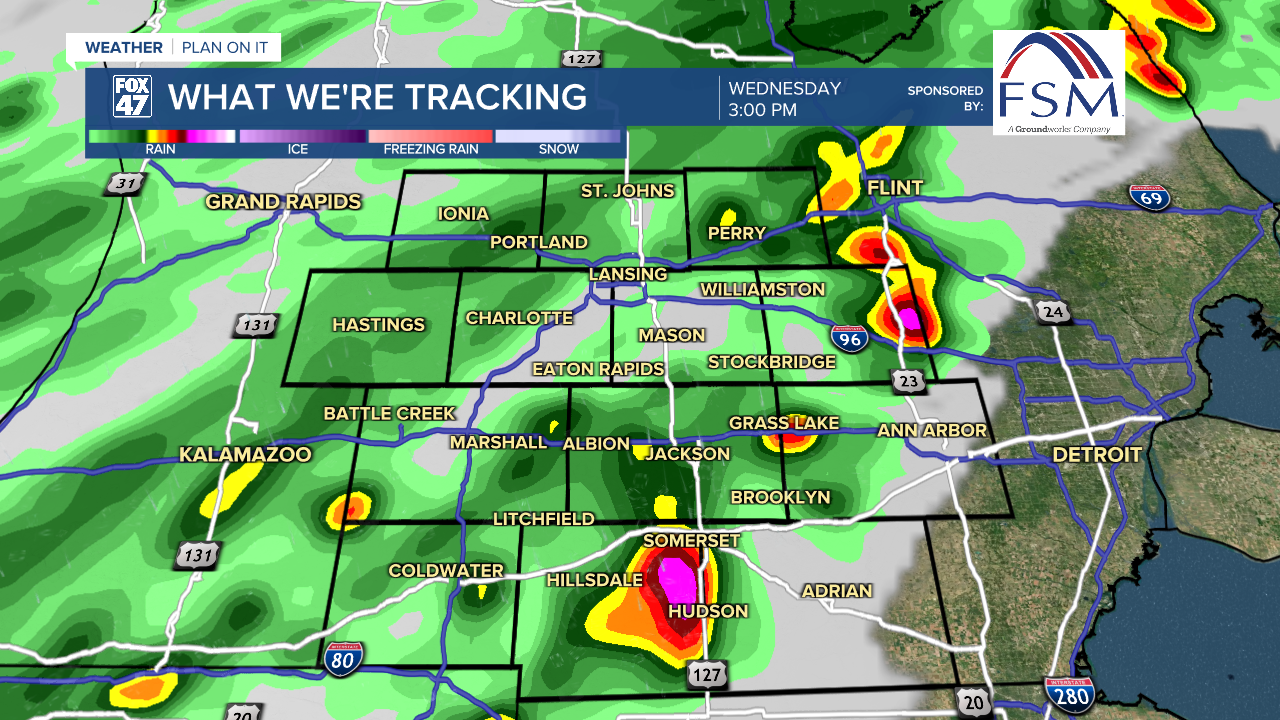Select the Interstate 96 highway shield
This screenshot has height=720, width=1280.
[x=848, y=340]
